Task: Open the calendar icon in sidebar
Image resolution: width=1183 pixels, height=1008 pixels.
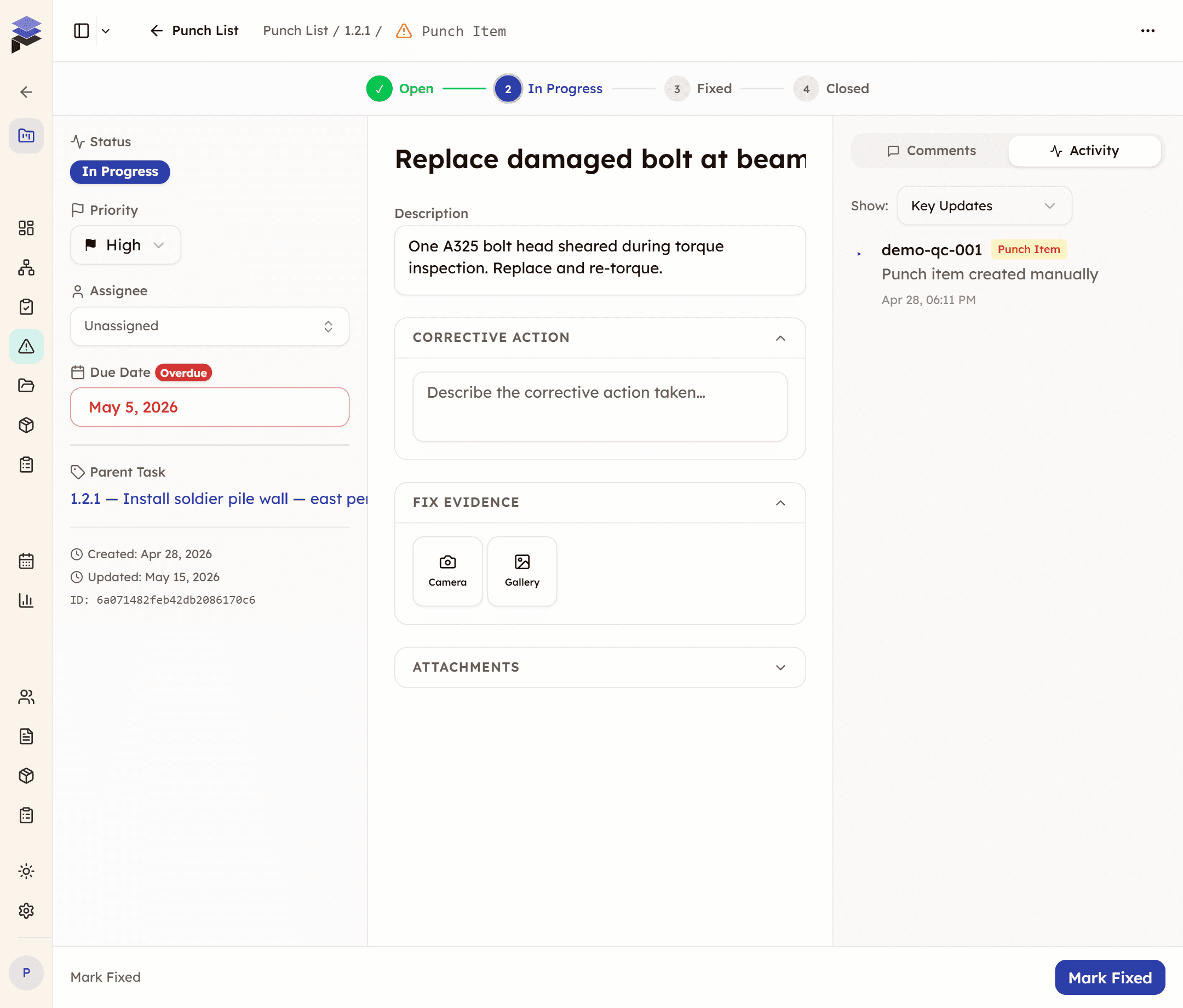Action: [26, 561]
